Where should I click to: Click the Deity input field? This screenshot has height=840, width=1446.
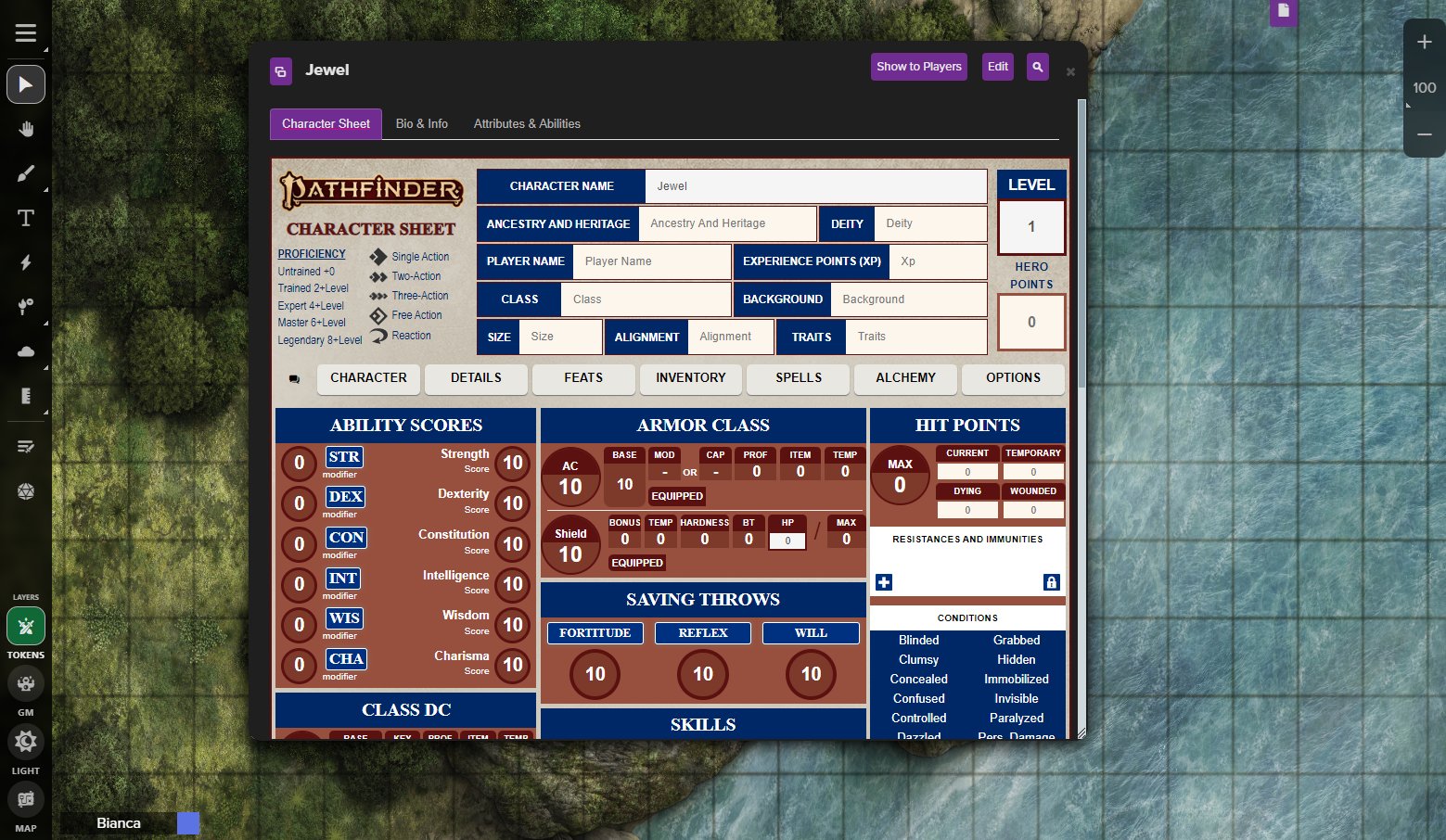point(930,223)
